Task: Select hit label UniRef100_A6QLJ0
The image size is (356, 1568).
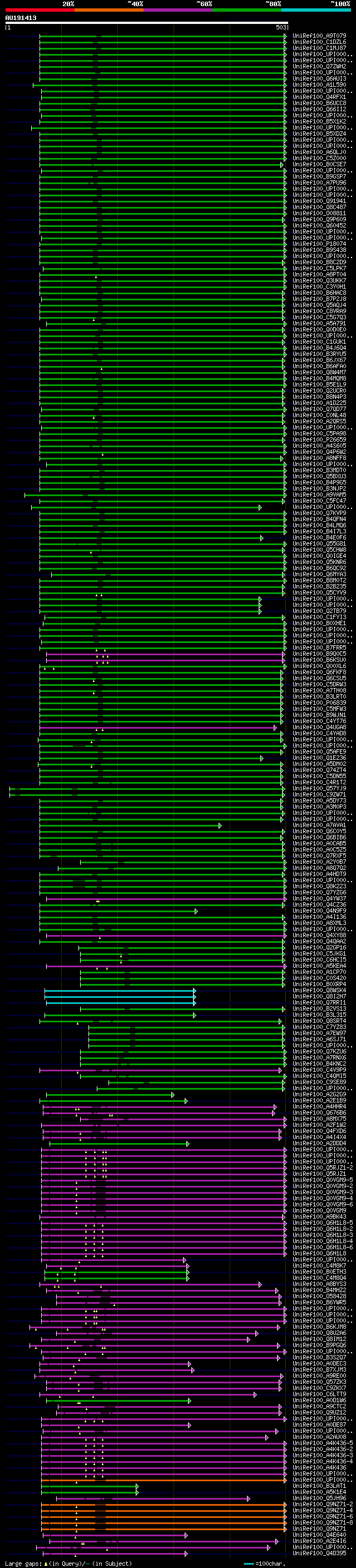Action: click(x=319, y=152)
